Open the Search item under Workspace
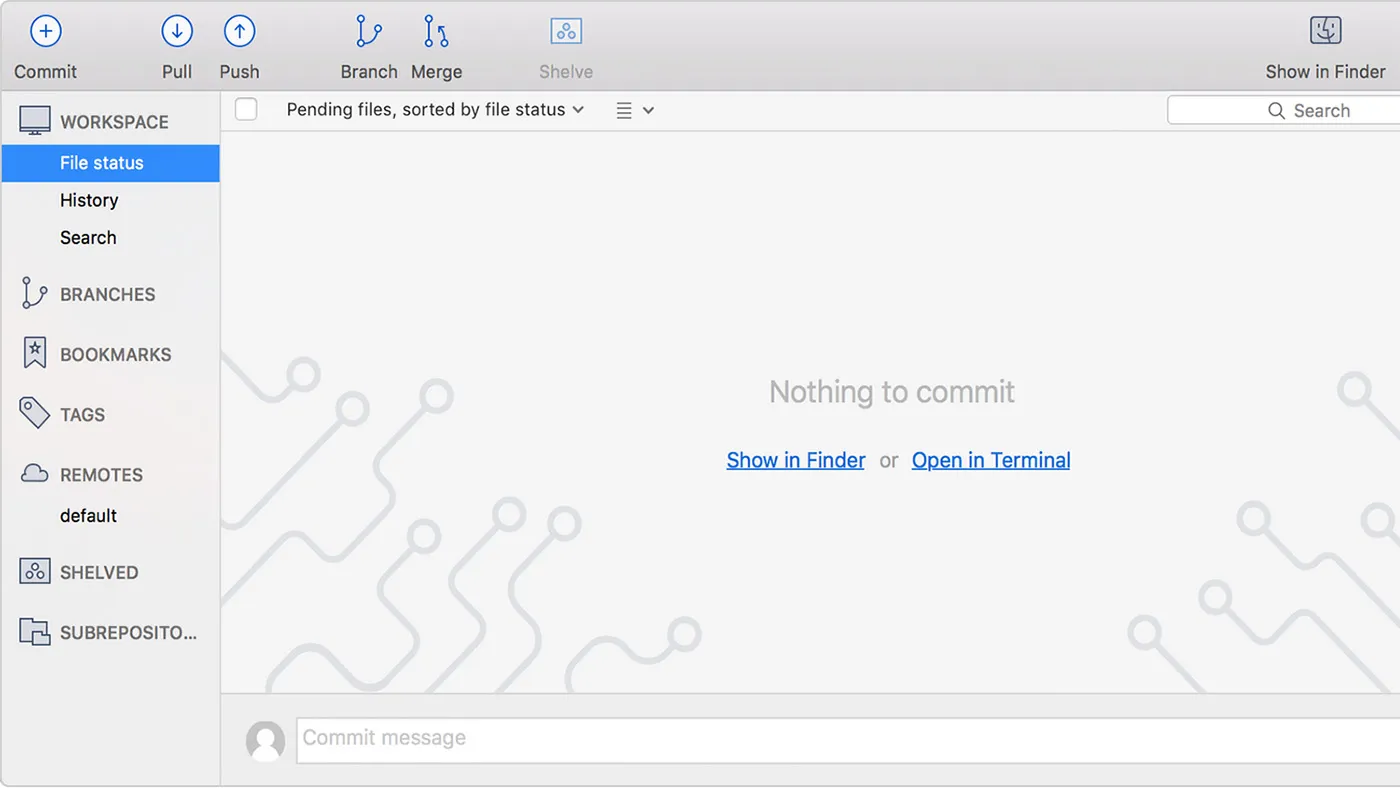1400x788 pixels. (x=88, y=238)
